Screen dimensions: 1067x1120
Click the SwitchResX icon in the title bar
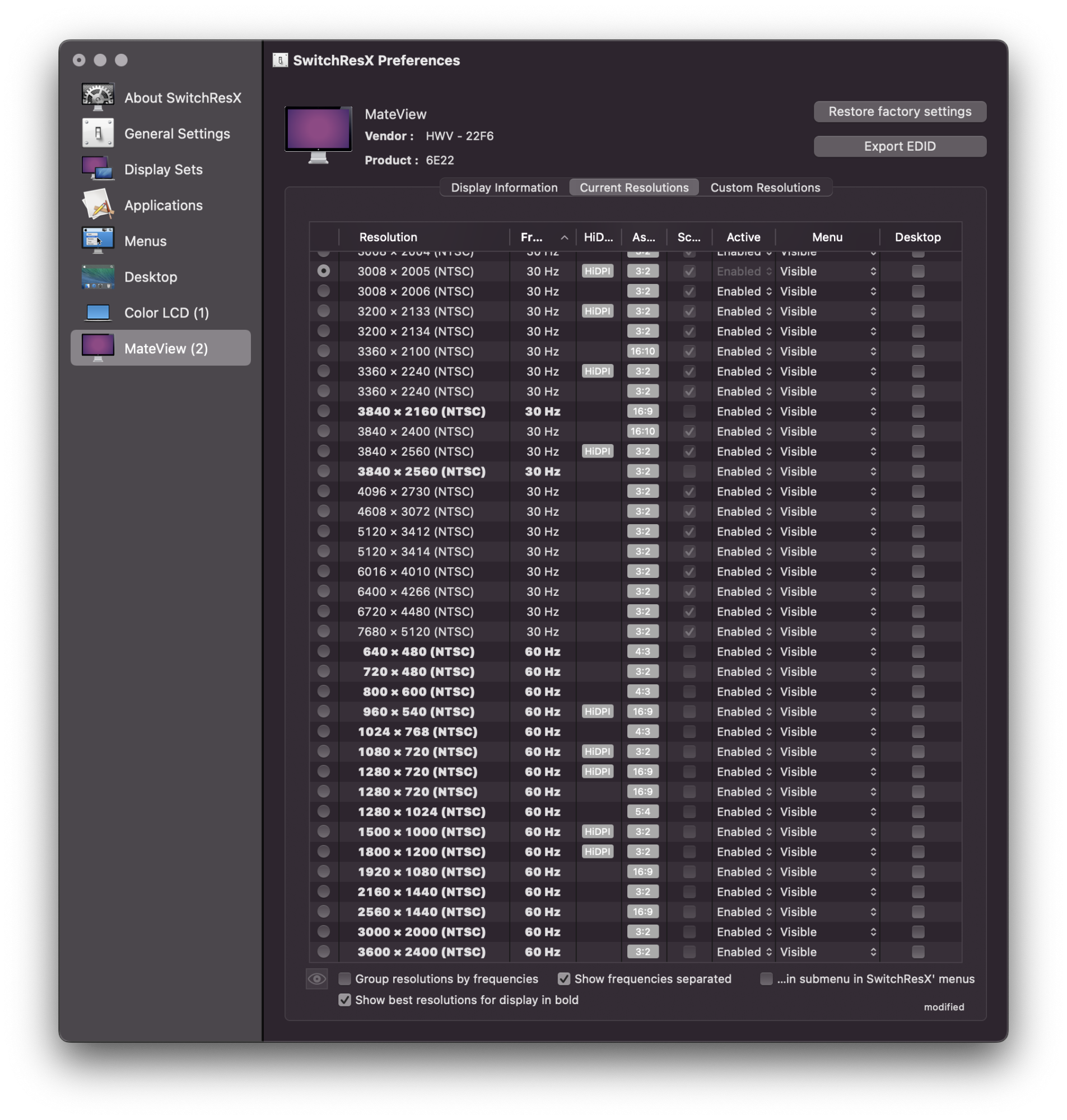click(280, 60)
